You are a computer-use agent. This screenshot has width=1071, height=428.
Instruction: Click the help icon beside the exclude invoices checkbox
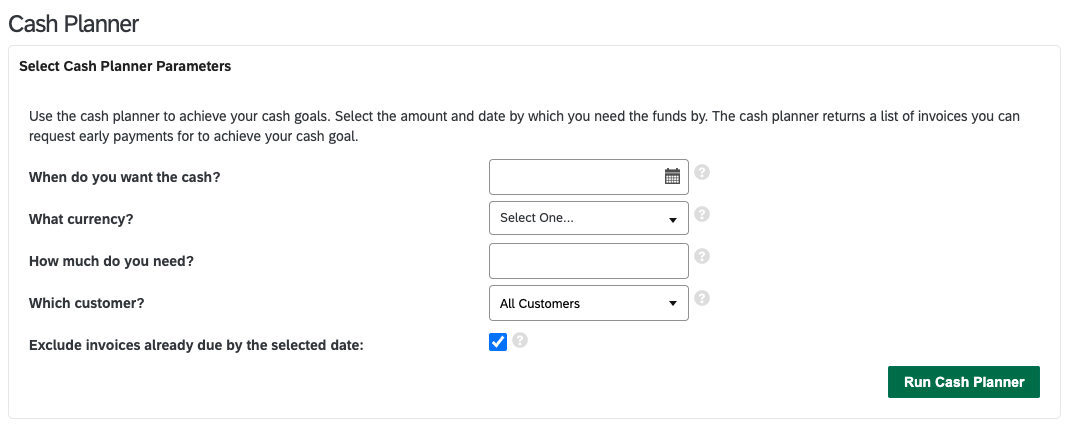coord(520,339)
